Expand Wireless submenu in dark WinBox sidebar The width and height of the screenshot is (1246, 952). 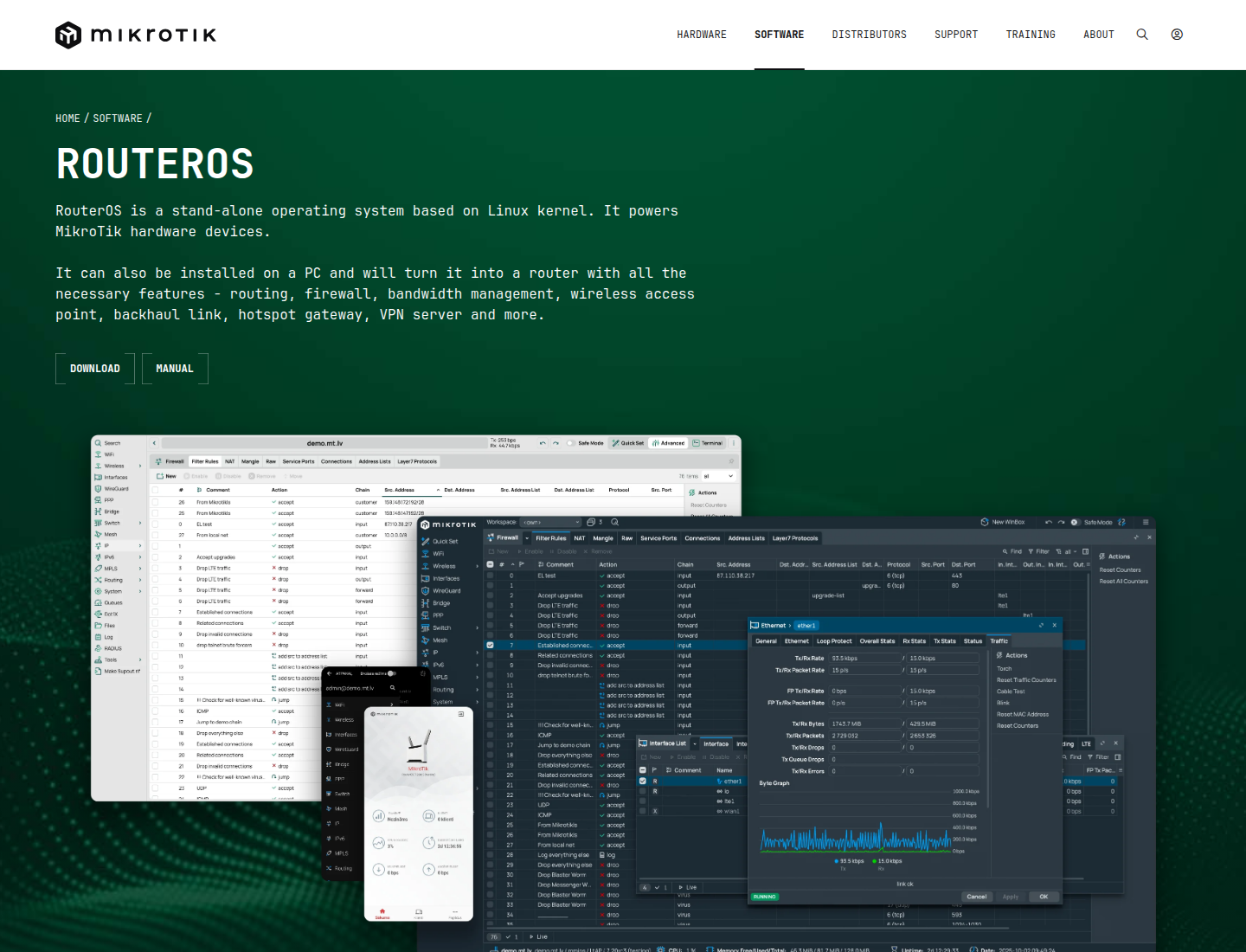coord(478,567)
